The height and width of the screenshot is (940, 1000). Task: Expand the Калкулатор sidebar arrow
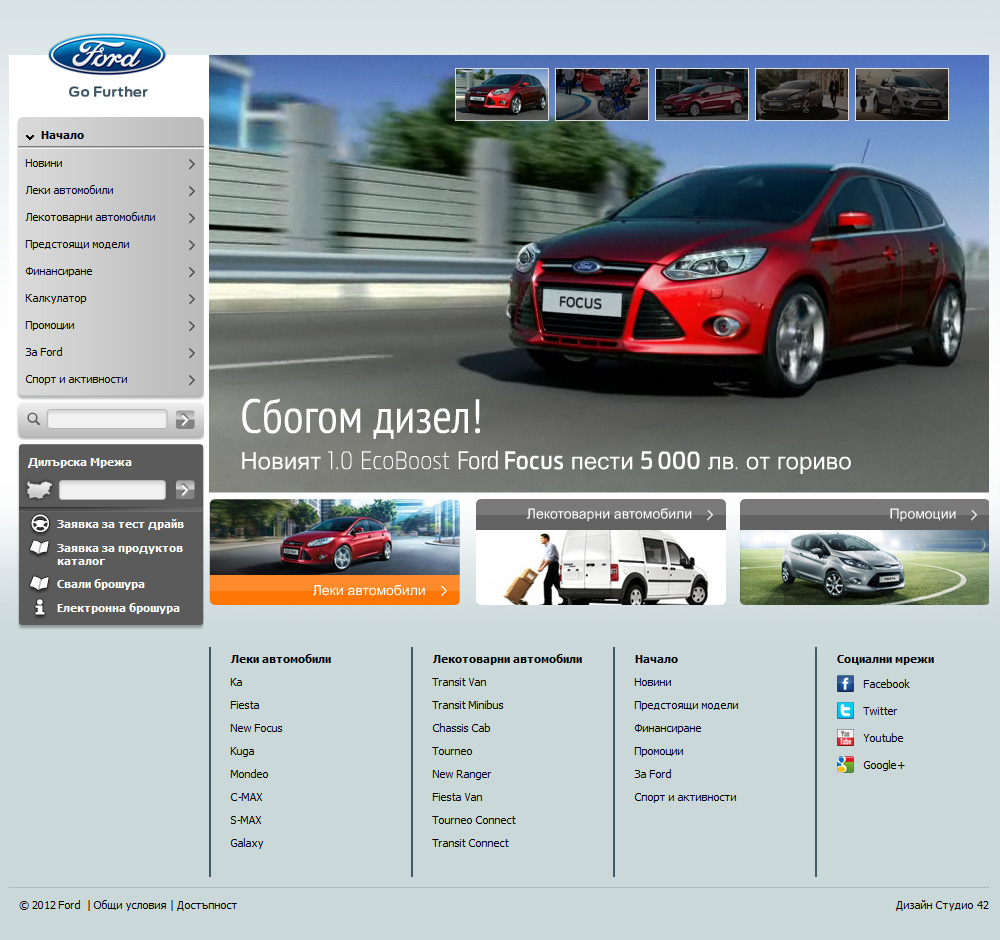click(191, 298)
